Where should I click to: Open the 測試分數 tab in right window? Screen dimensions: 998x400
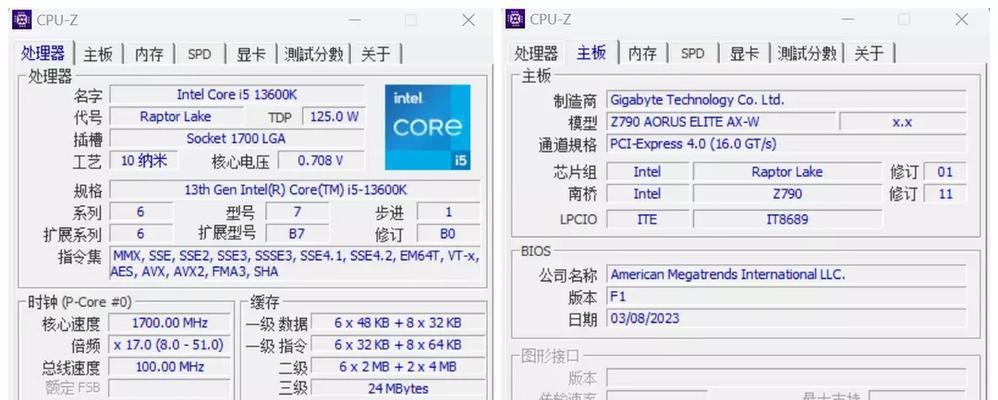(806, 54)
